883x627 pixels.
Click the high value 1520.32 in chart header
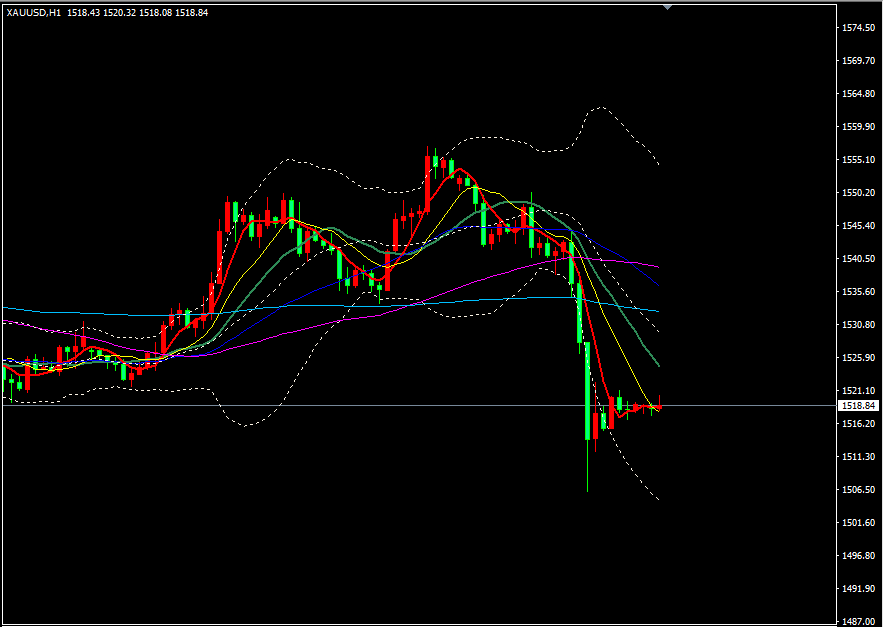tap(119, 13)
